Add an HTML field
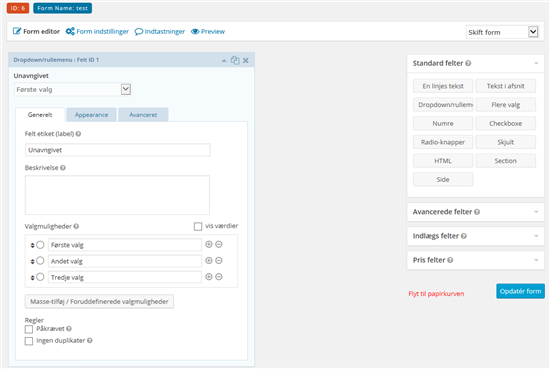This screenshot has width=550, height=369. [x=443, y=161]
